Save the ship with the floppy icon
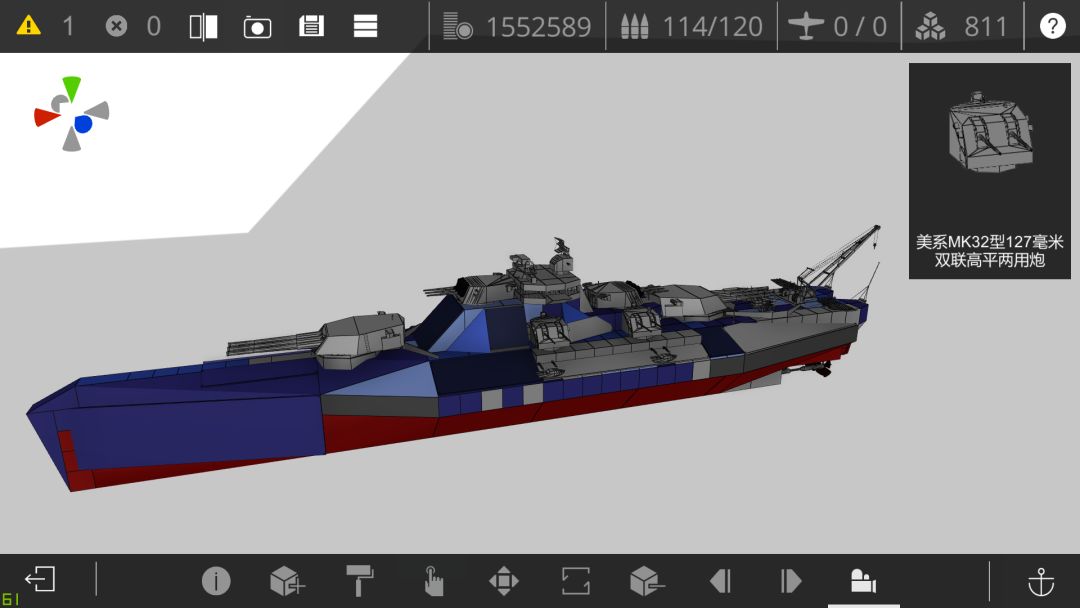This screenshot has width=1080, height=608. (x=311, y=26)
